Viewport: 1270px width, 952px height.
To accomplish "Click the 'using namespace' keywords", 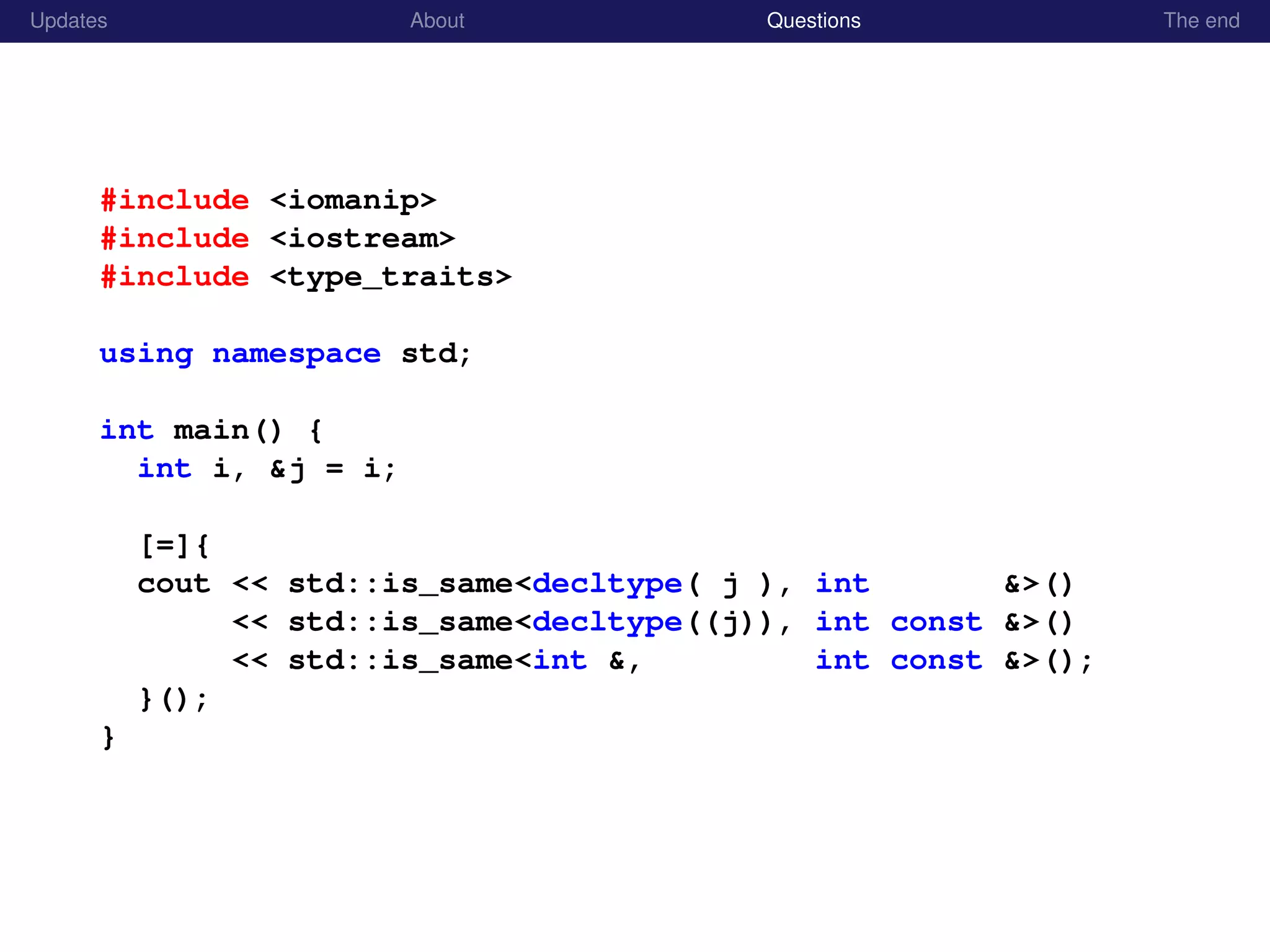I will coord(240,354).
